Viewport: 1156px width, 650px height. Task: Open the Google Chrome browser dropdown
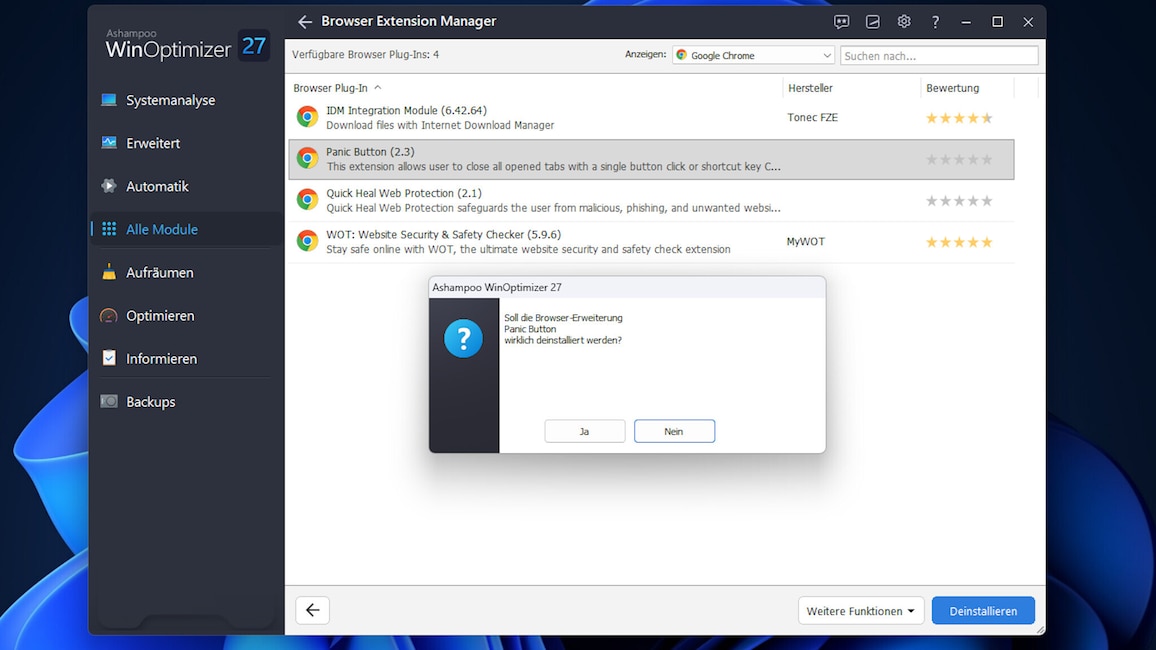coord(753,55)
